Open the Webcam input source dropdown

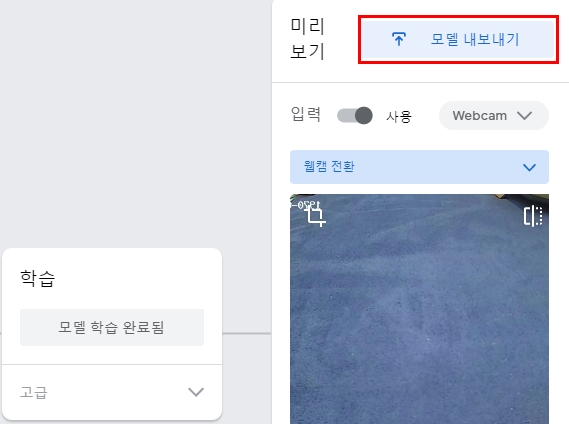(x=494, y=116)
